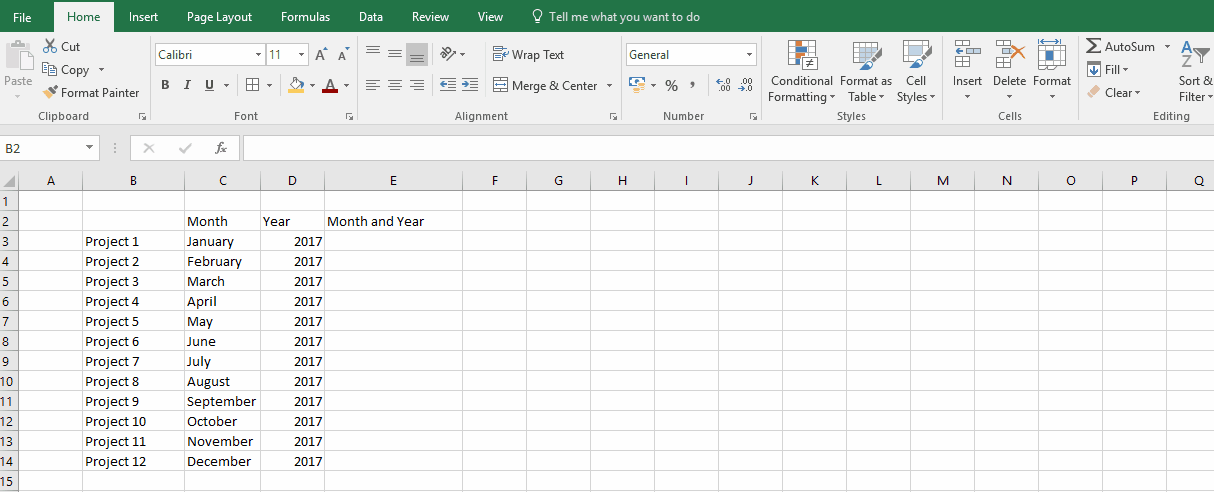Open the File tab
The width and height of the screenshot is (1214, 492).
pos(22,17)
